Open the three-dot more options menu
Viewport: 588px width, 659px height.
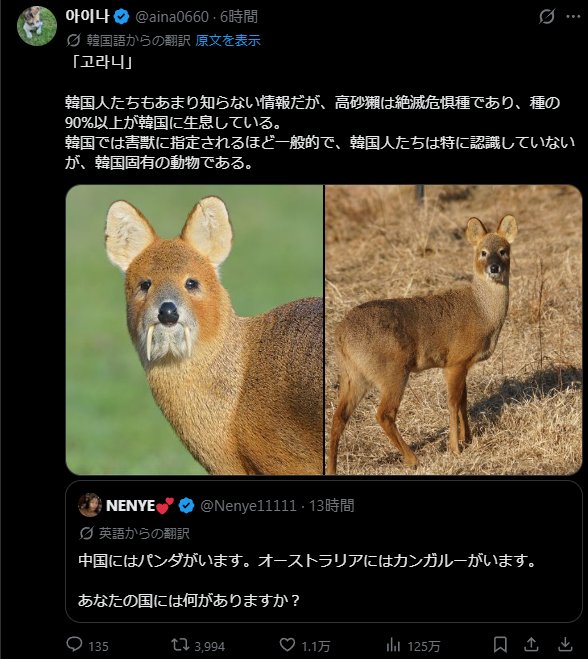point(573,17)
